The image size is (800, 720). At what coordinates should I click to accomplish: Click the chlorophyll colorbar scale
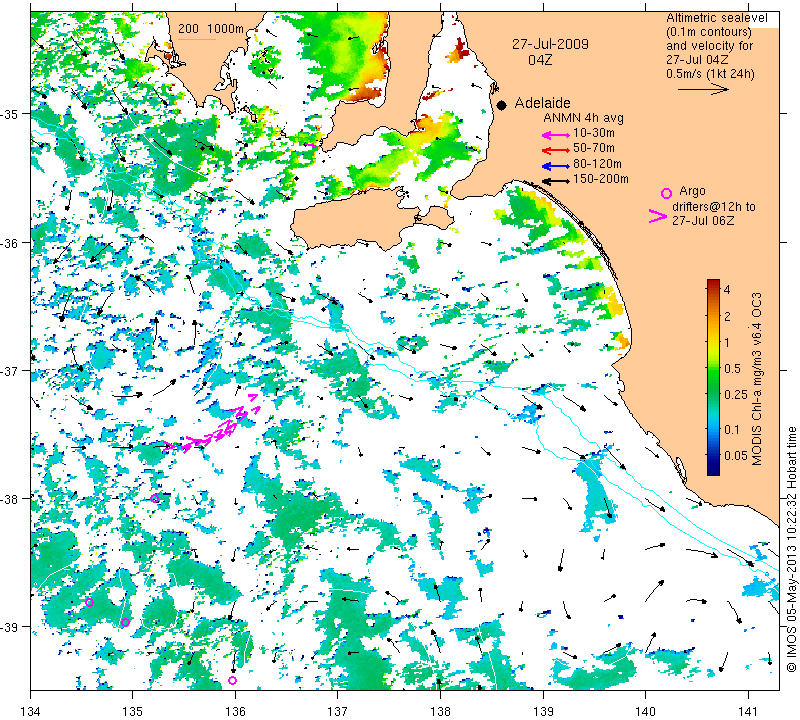[x=713, y=377]
